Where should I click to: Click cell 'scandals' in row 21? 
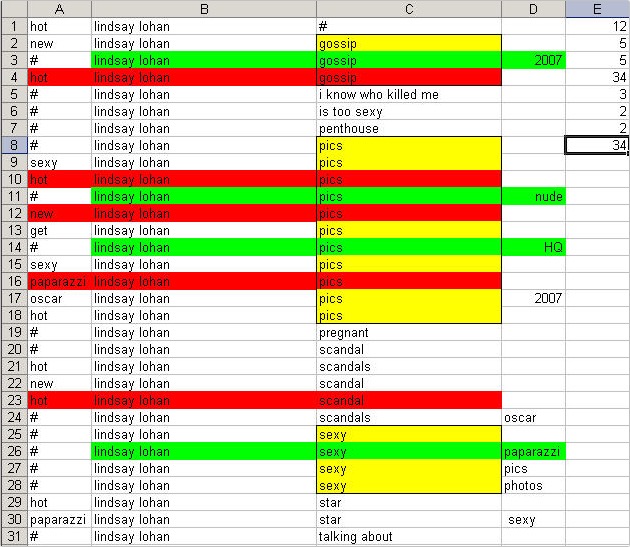coord(409,366)
